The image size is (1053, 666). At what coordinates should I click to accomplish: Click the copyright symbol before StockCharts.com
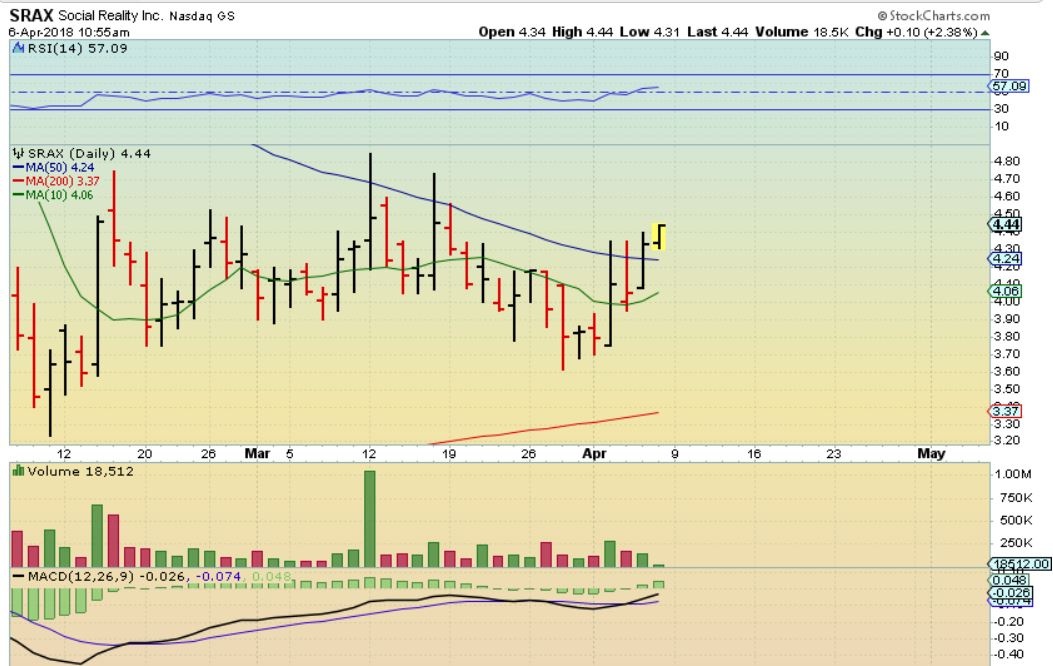(884, 16)
